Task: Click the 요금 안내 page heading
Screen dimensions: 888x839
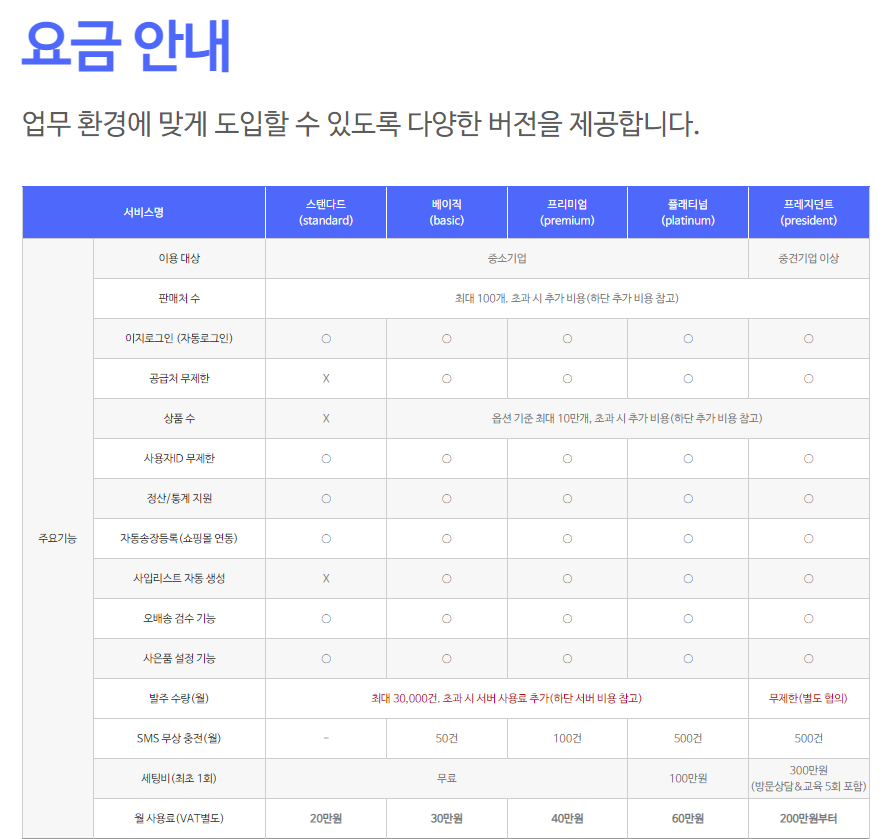Action: [x=126, y=45]
